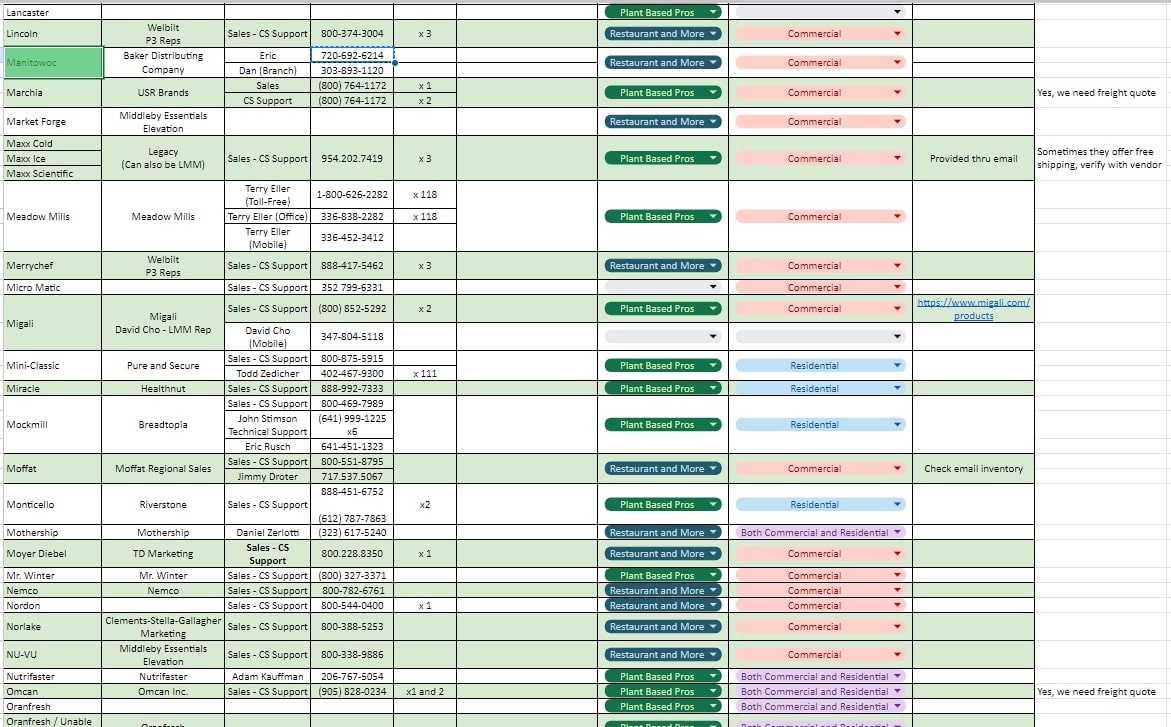Select the Maxx Cold cell
Screen dimensions: 1171x727
click(53, 143)
